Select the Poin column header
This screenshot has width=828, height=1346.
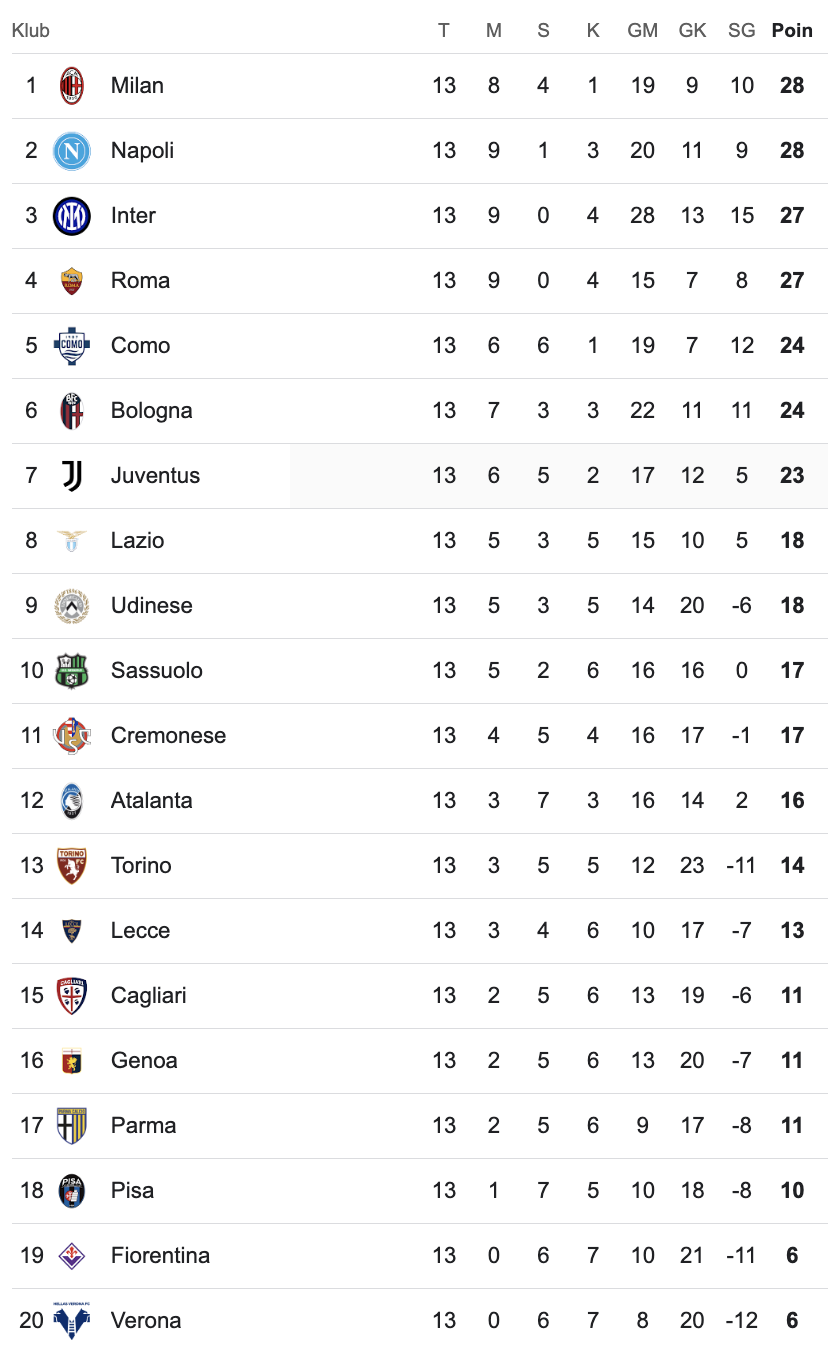click(792, 31)
